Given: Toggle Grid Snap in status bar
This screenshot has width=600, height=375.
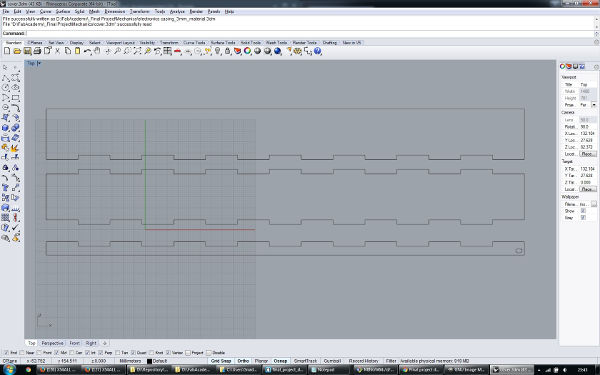Looking at the screenshot, I should click(x=221, y=361).
